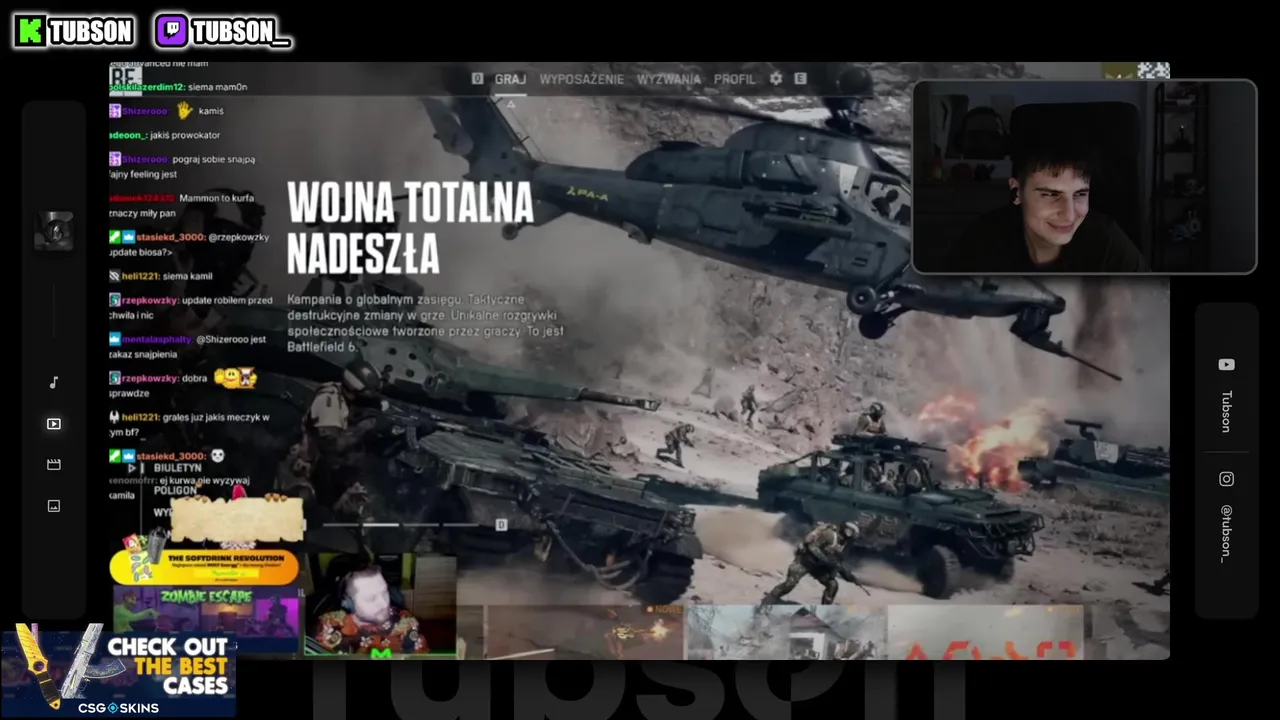1280x720 pixels.
Task: Click the D key hint beside carousel indicator
Action: pyautogui.click(x=501, y=524)
